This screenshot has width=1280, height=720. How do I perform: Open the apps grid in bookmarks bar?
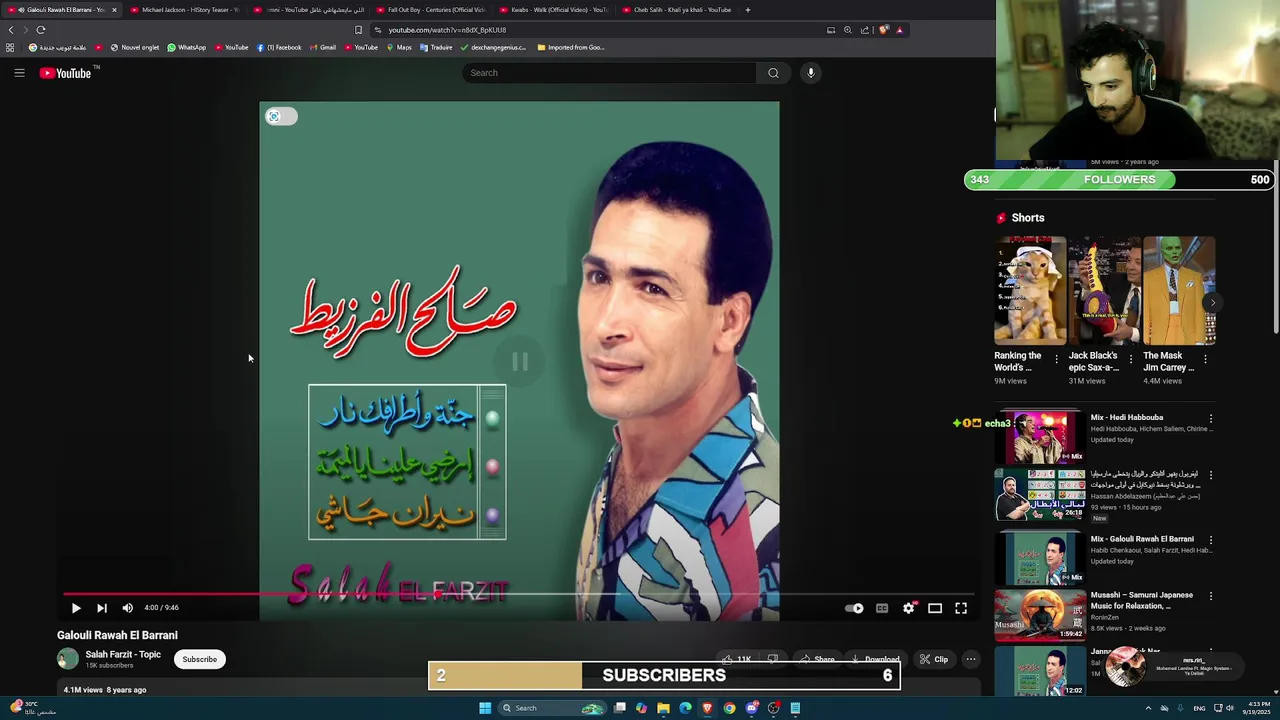tap(10, 47)
